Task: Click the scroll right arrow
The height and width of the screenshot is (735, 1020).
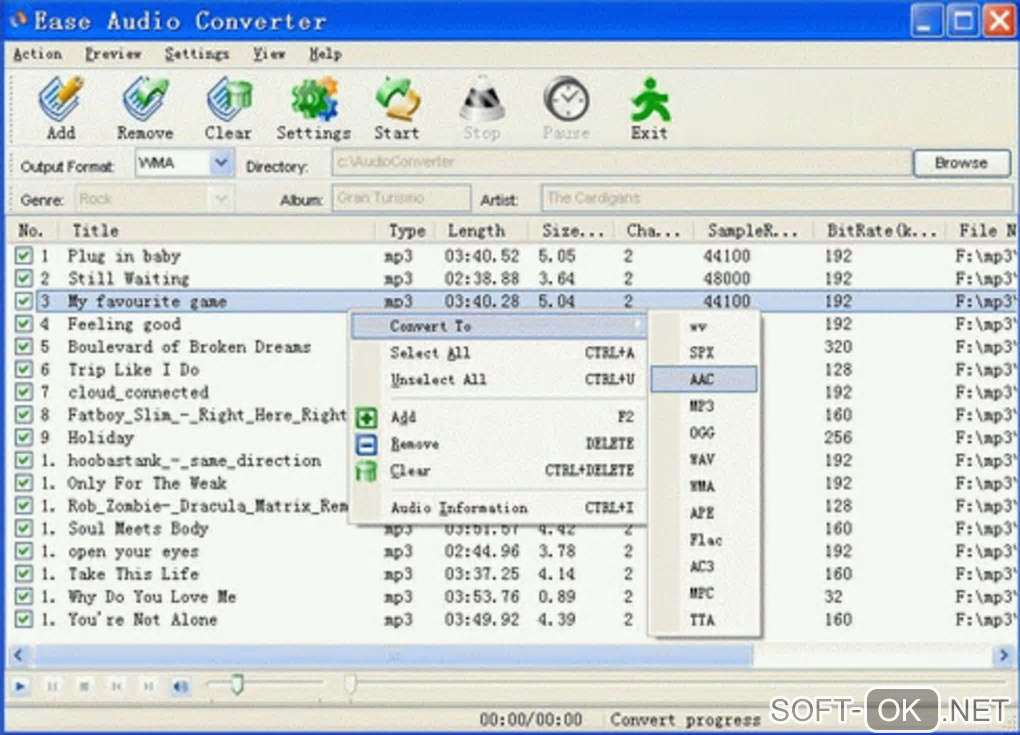Action: (1002, 656)
